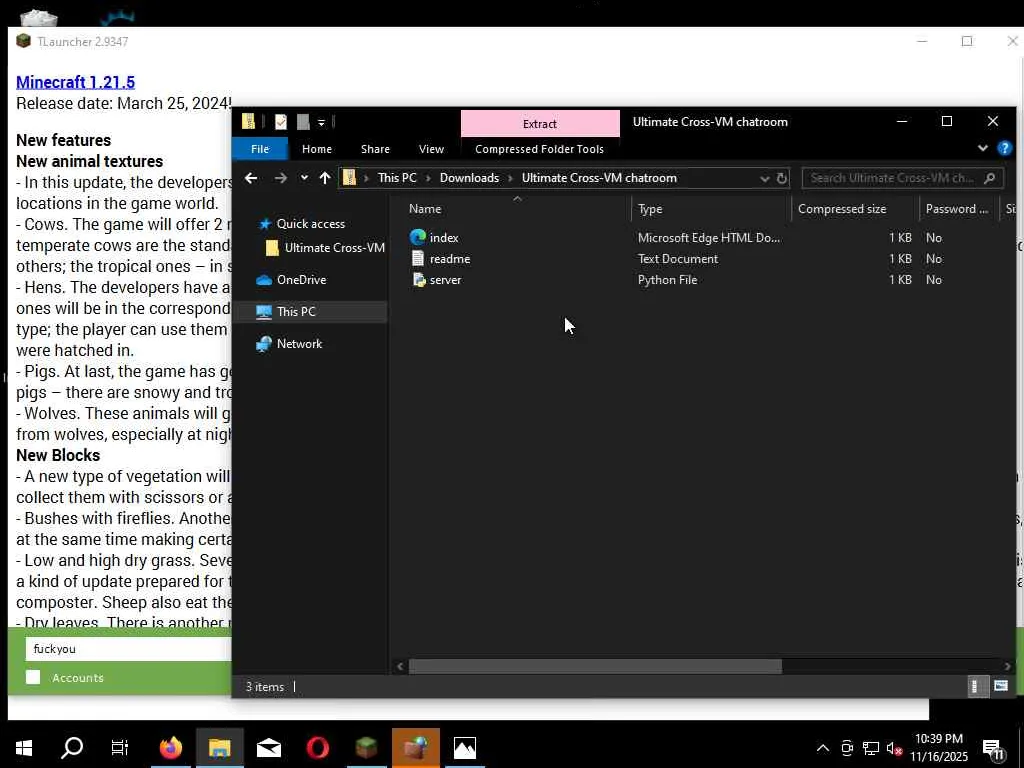Open the View ribbon tab
This screenshot has height=768, width=1024.
click(431, 149)
